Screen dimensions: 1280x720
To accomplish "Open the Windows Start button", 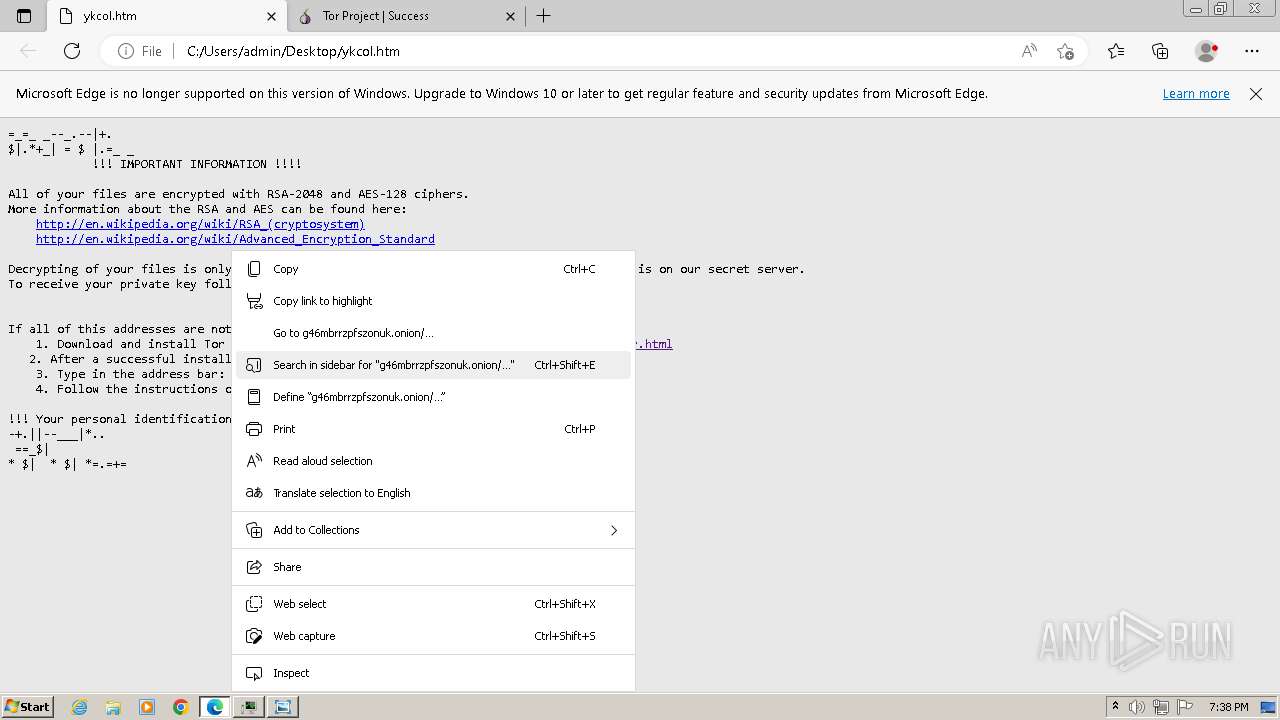I will [x=28, y=706].
